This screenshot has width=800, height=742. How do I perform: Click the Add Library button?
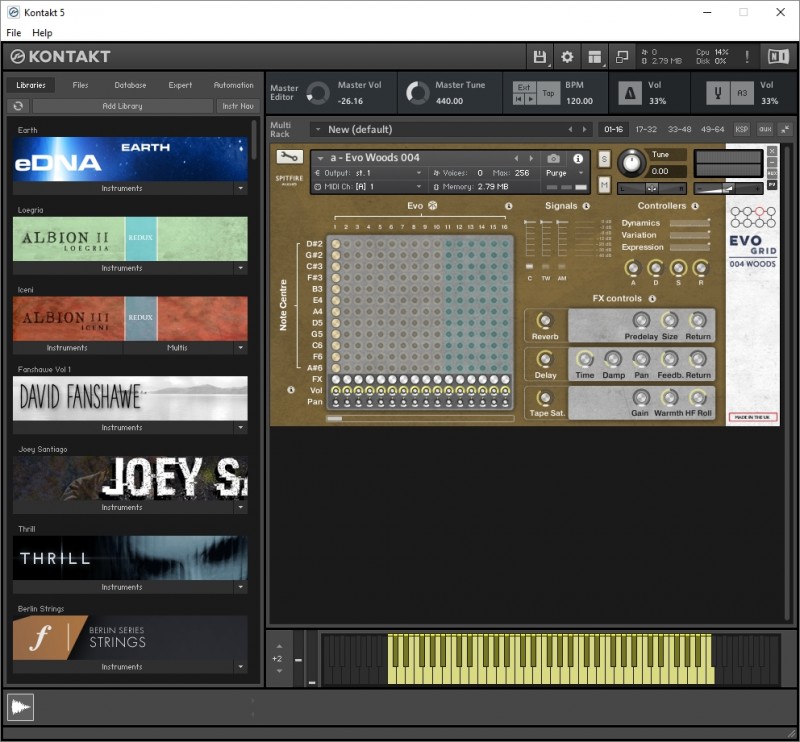[122, 106]
